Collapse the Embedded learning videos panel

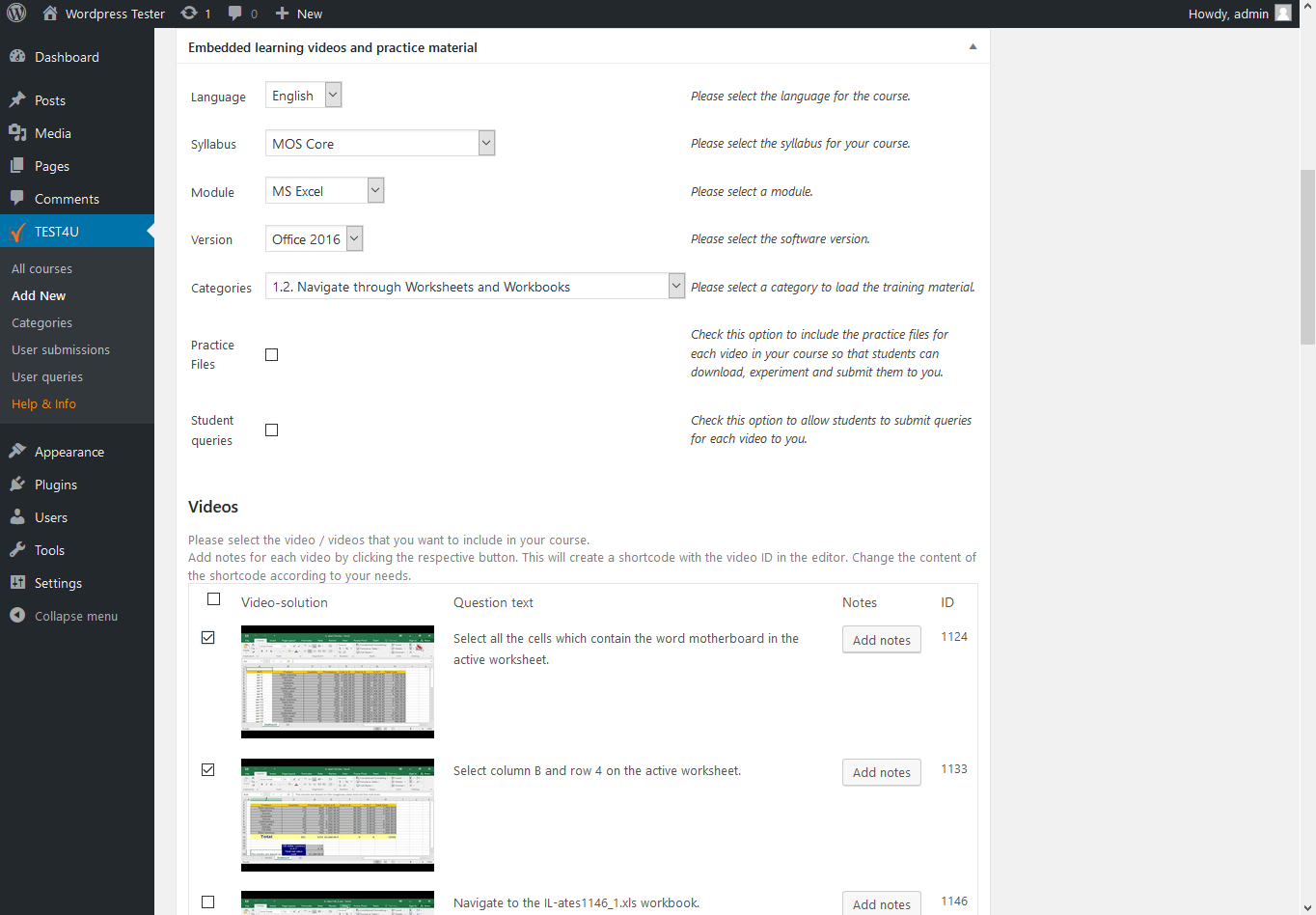pos(973,46)
